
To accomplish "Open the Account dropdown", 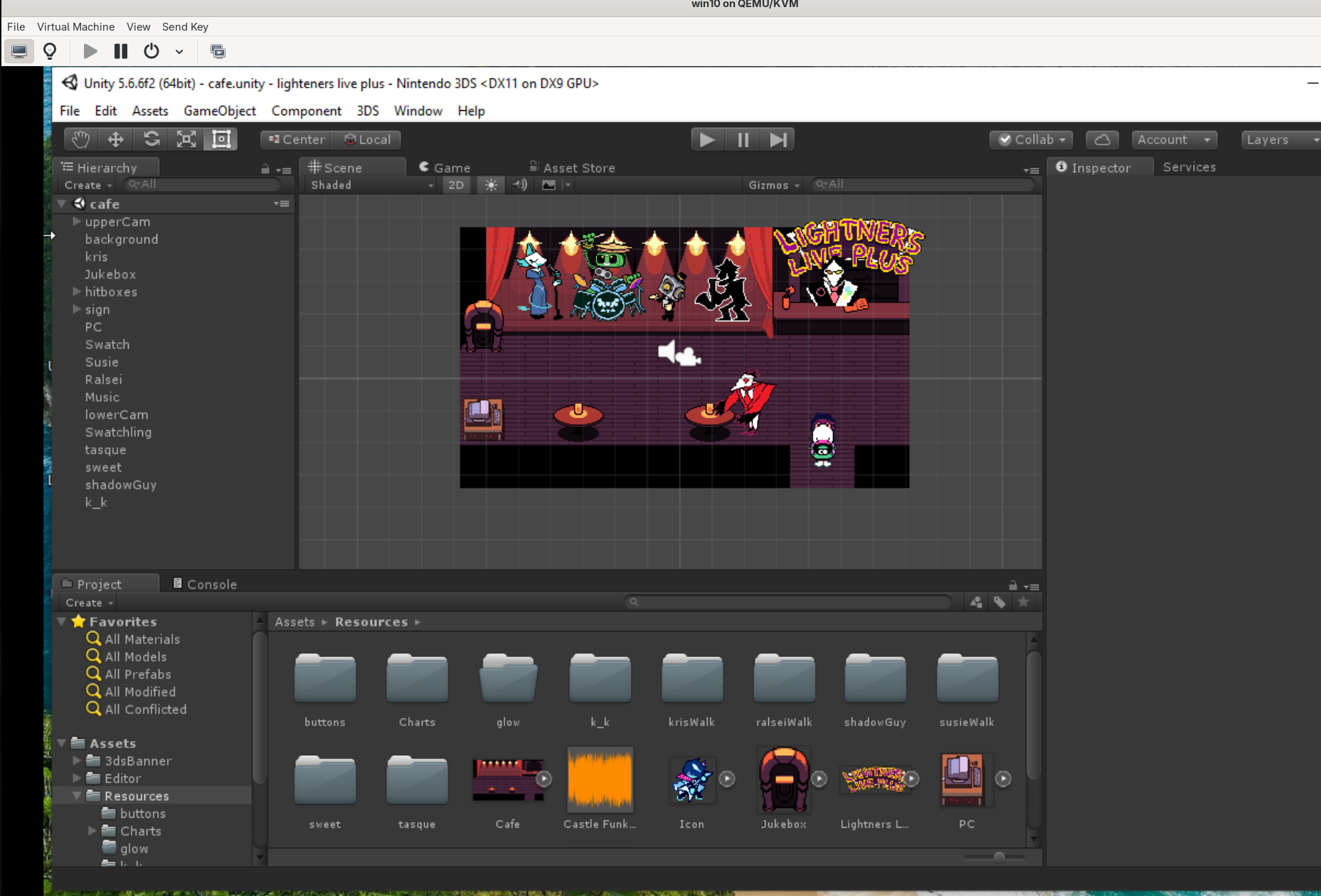I will [1174, 139].
